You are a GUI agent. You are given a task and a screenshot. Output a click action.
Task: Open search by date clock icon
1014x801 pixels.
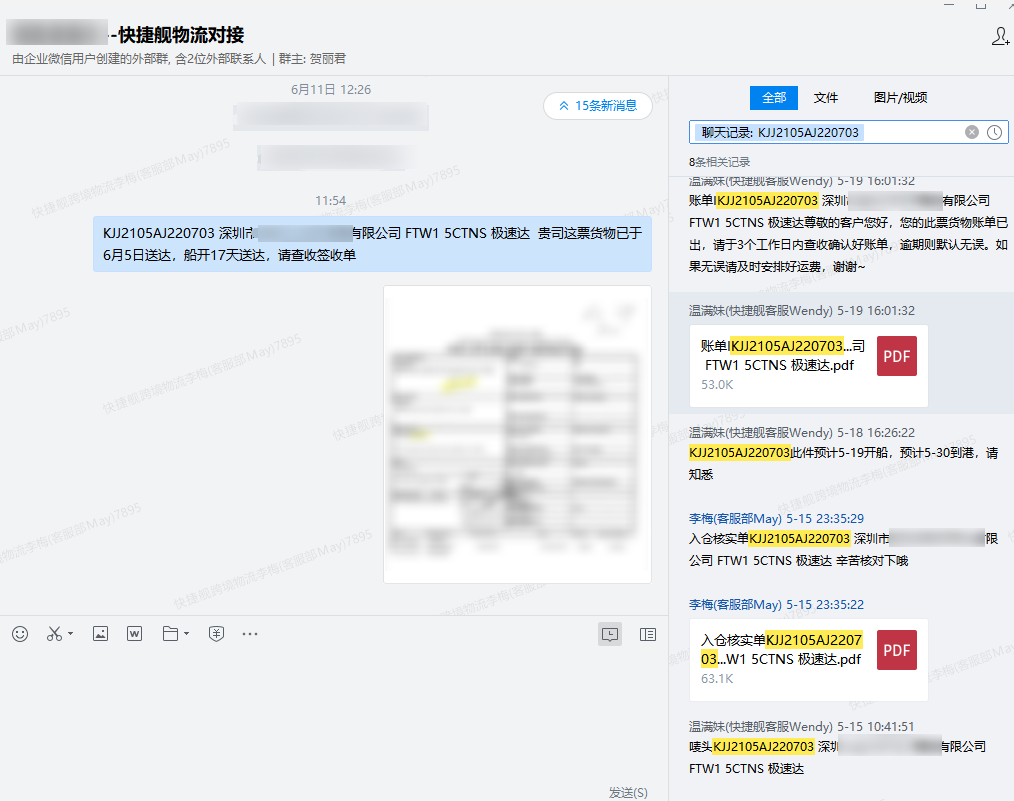[995, 132]
